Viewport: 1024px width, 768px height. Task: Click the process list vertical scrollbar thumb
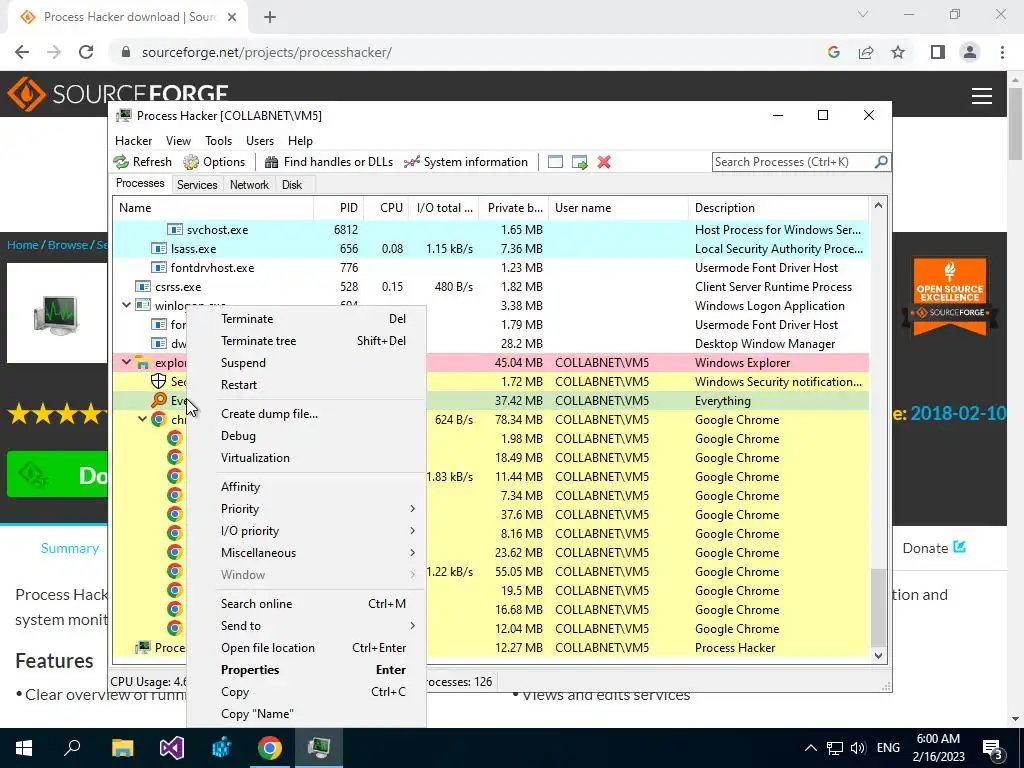click(878, 607)
